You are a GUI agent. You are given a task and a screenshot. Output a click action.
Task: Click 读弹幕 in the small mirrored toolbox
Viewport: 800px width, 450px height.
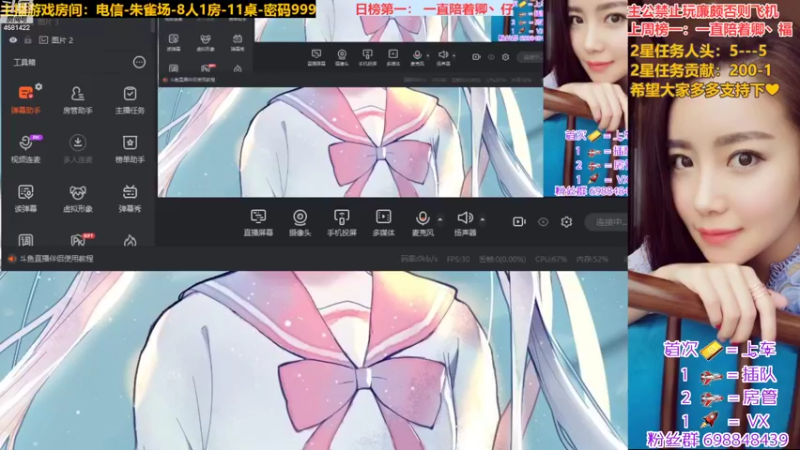click(173, 42)
